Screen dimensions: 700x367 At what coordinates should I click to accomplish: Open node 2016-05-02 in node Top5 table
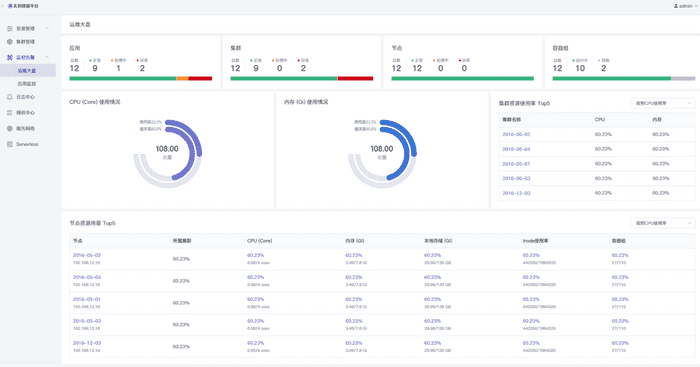(x=87, y=255)
